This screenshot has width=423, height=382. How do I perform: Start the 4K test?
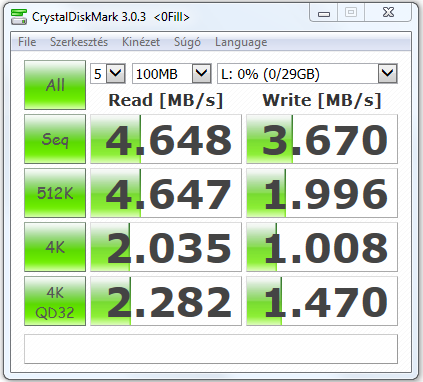coord(55,247)
